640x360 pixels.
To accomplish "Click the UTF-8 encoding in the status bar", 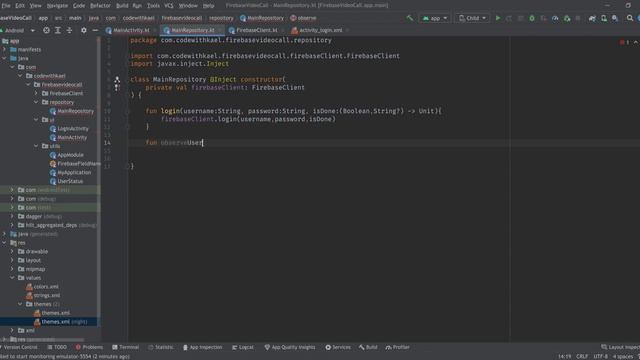I will tap(600, 356).
